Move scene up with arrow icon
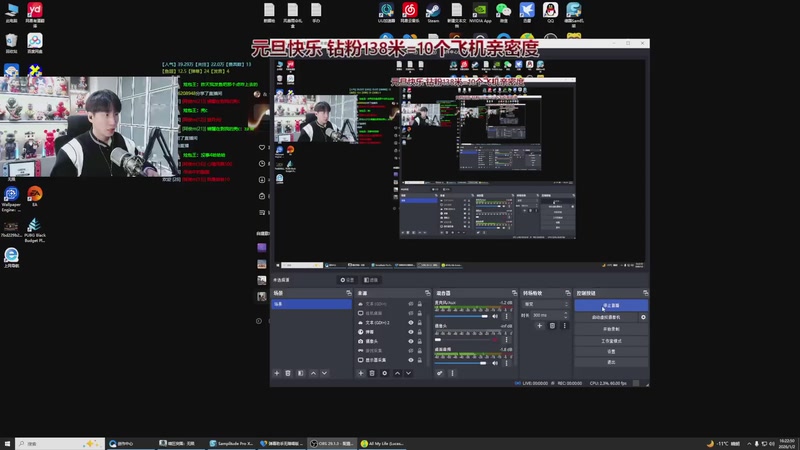This screenshot has width=800, height=450. point(313,373)
